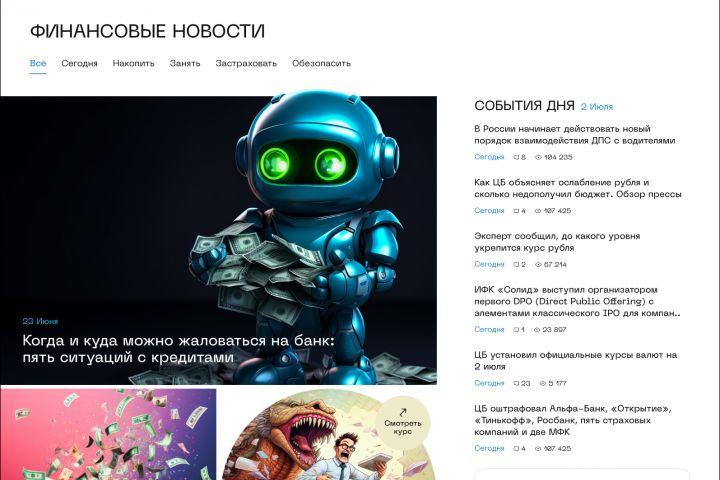Click the «2 Июля» date link
This screenshot has width=720, height=480.
coord(596,107)
